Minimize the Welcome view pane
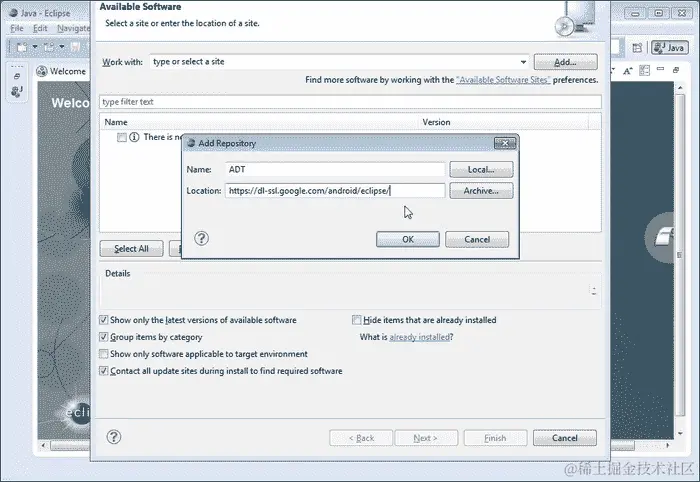Screen dimensions: 700x482 (660, 69)
